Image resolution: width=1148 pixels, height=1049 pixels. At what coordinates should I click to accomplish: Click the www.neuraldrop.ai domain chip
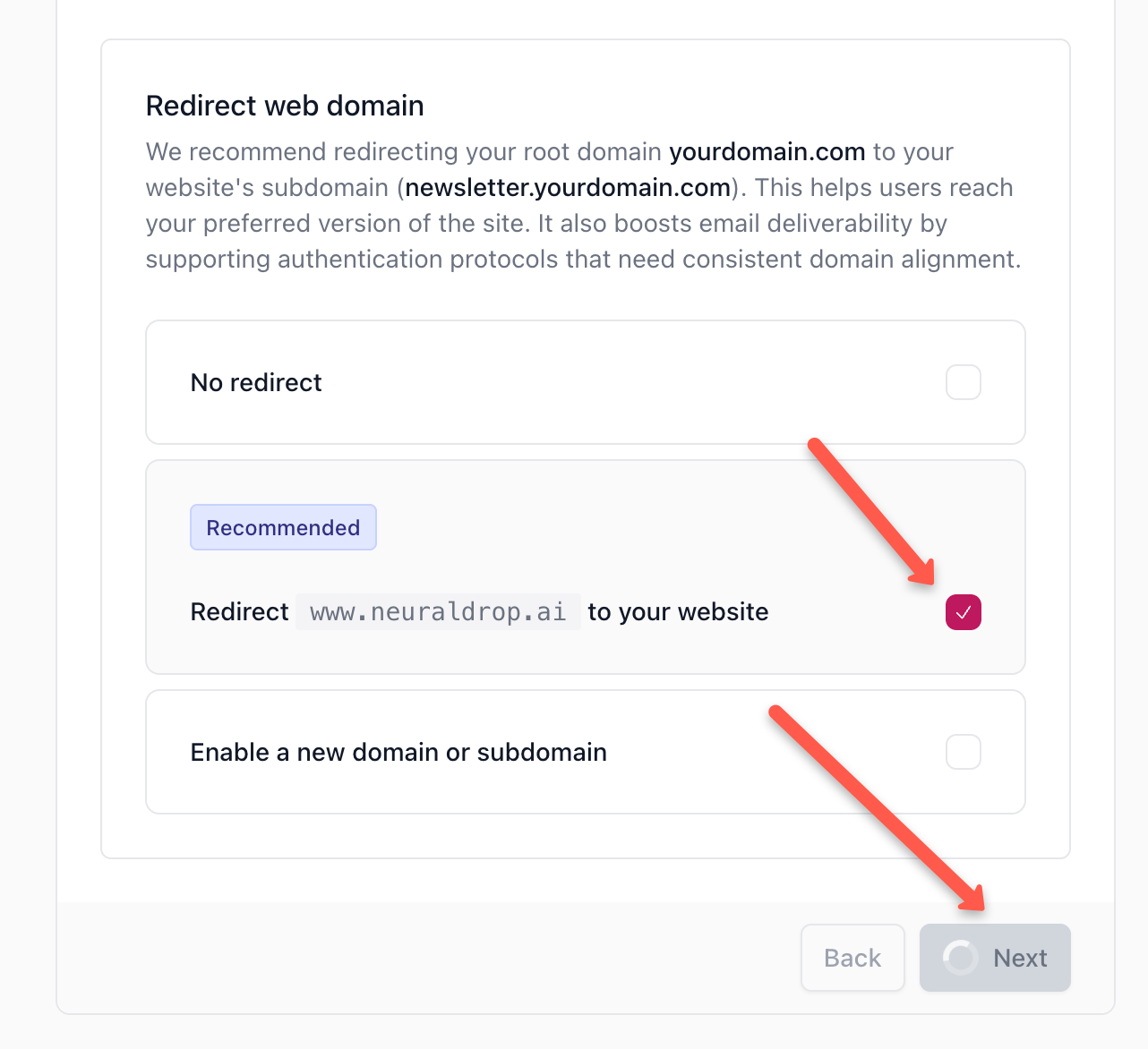pos(438,611)
